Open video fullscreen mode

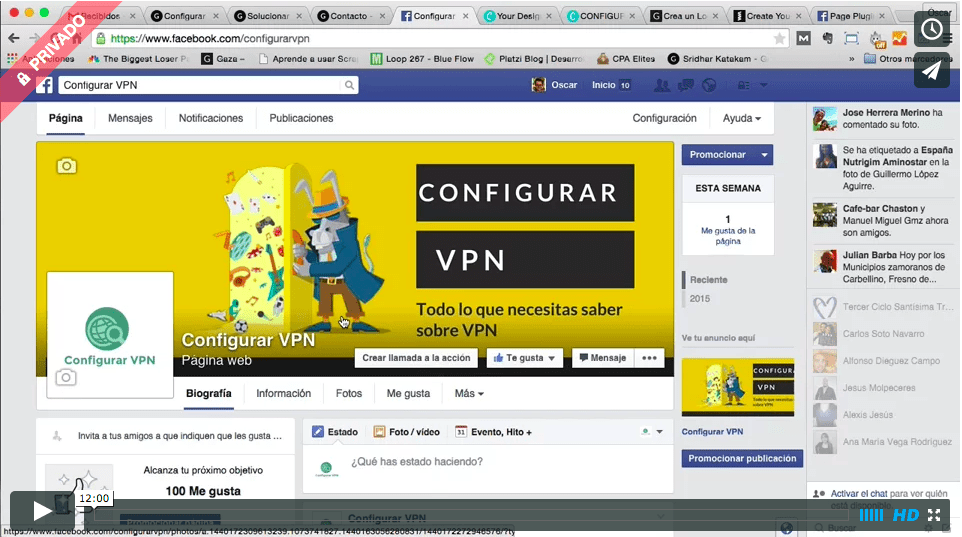pyautogui.click(x=934, y=515)
